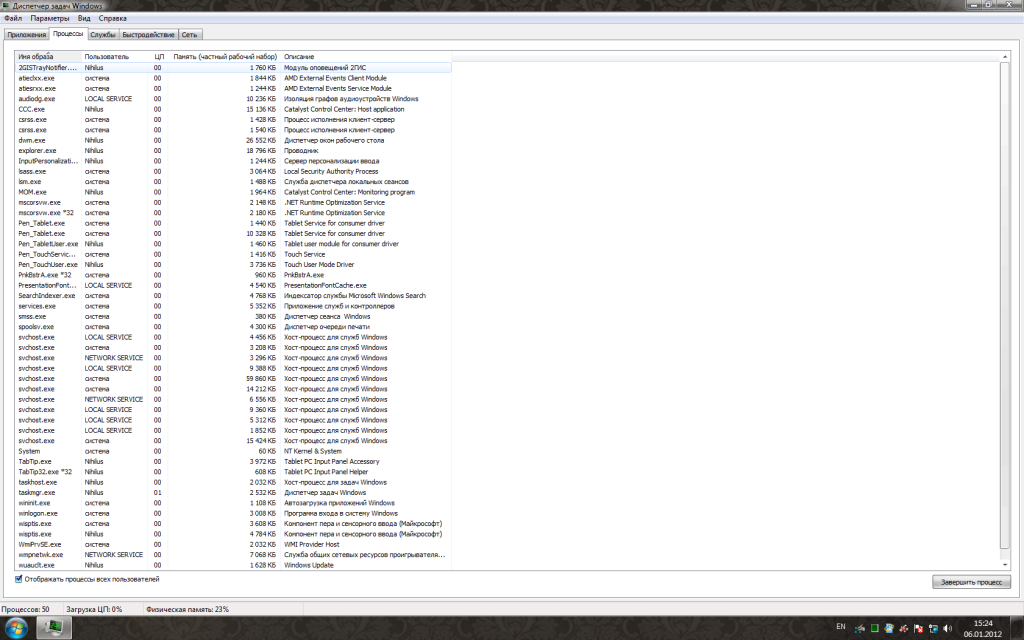The height and width of the screenshot is (640, 1024).
Task: Open the Файл menu
Action: (13, 18)
